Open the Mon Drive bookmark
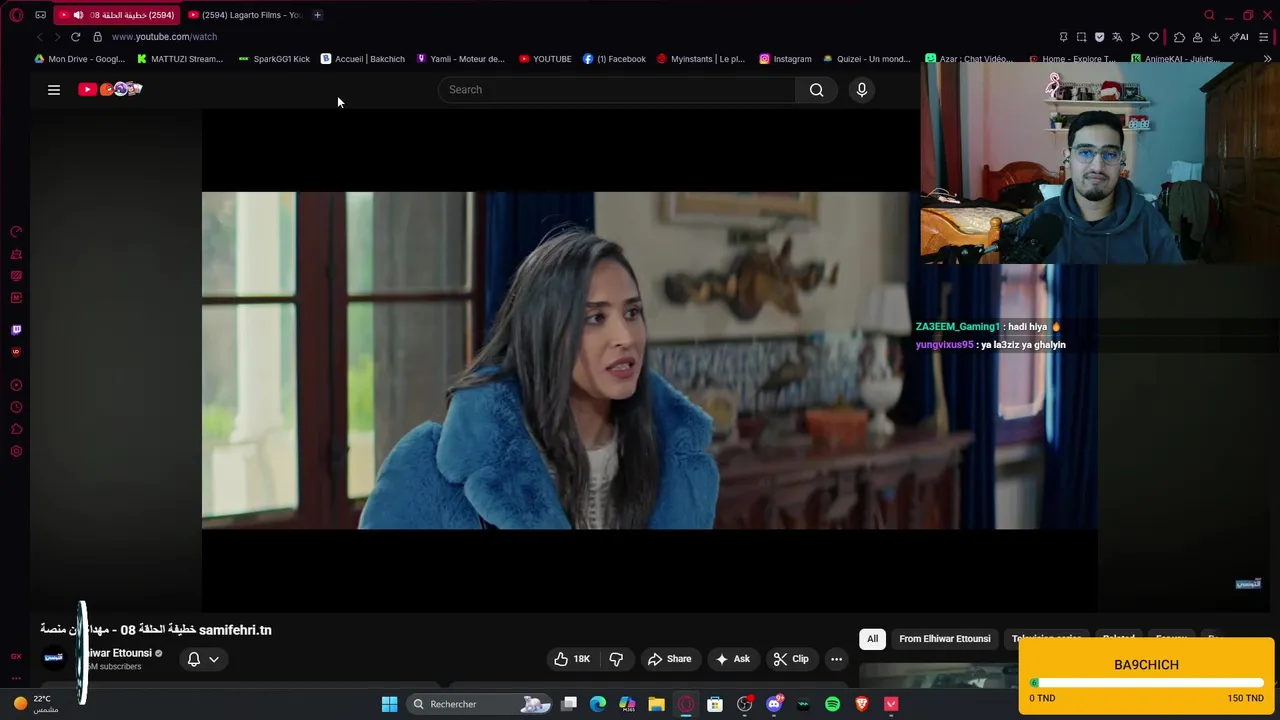Image resolution: width=1280 pixels, height=720 pixels. (80, 59)
